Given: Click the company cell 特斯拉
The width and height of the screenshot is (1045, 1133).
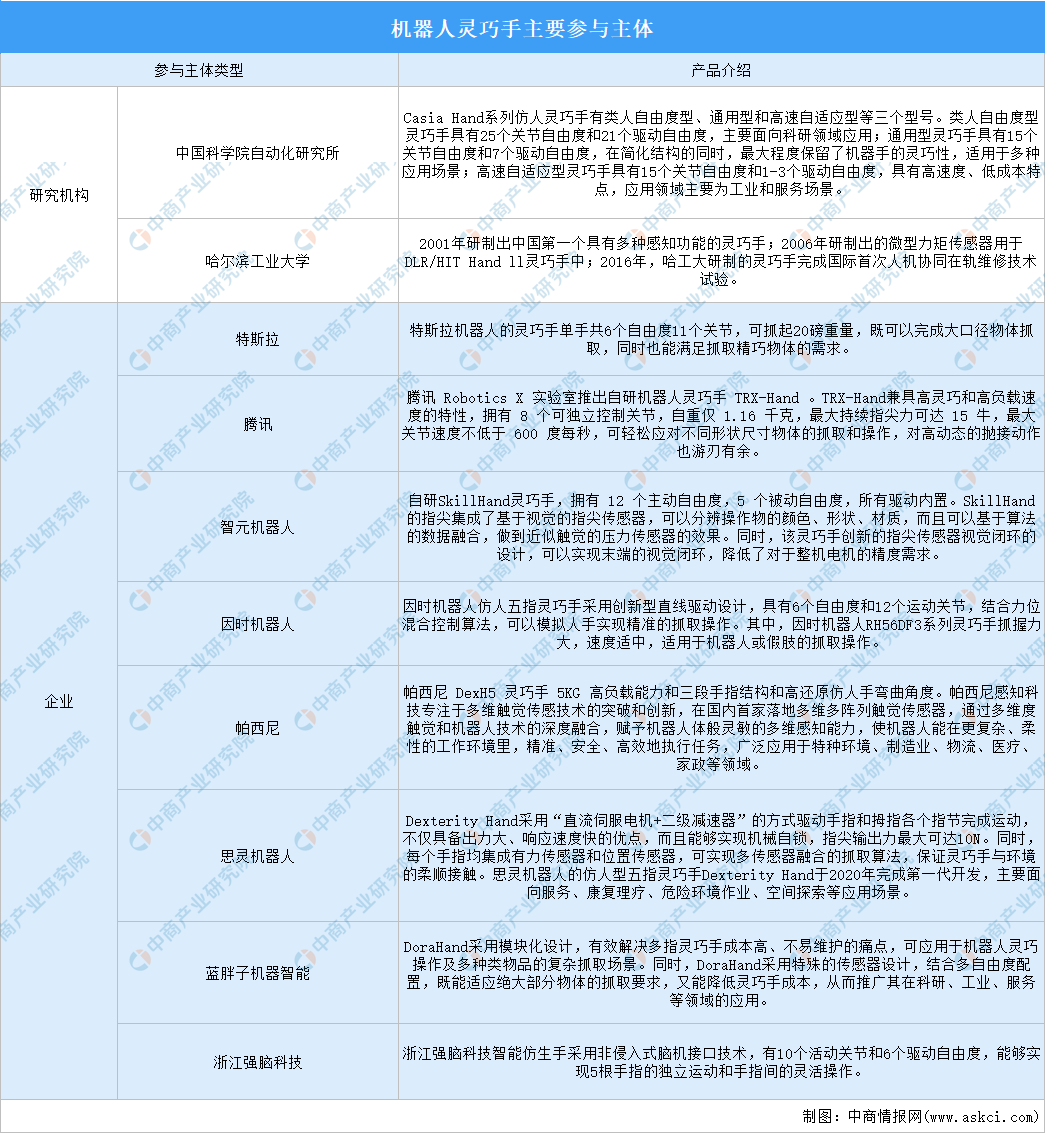Looking at the screenshot, I should pyautogui.click(x=258, y=339).
